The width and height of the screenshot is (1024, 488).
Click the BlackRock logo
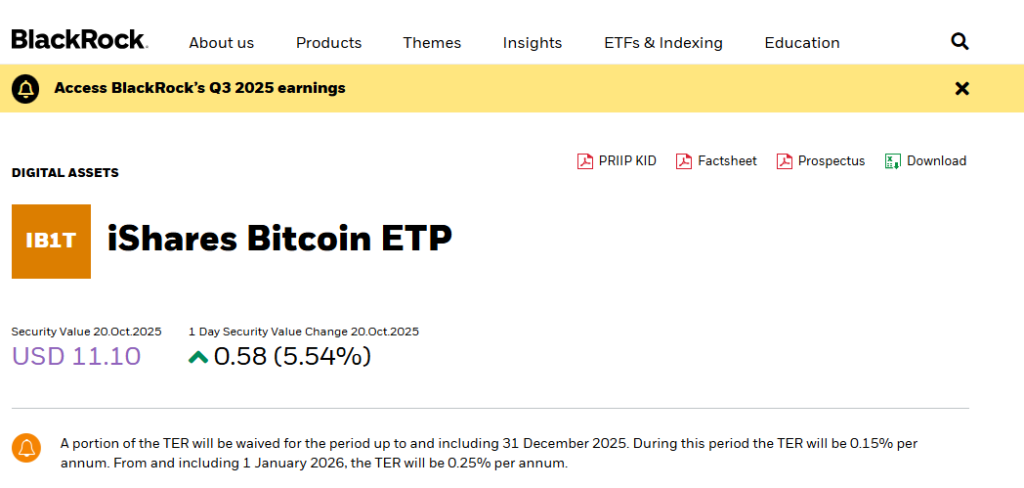79,40
